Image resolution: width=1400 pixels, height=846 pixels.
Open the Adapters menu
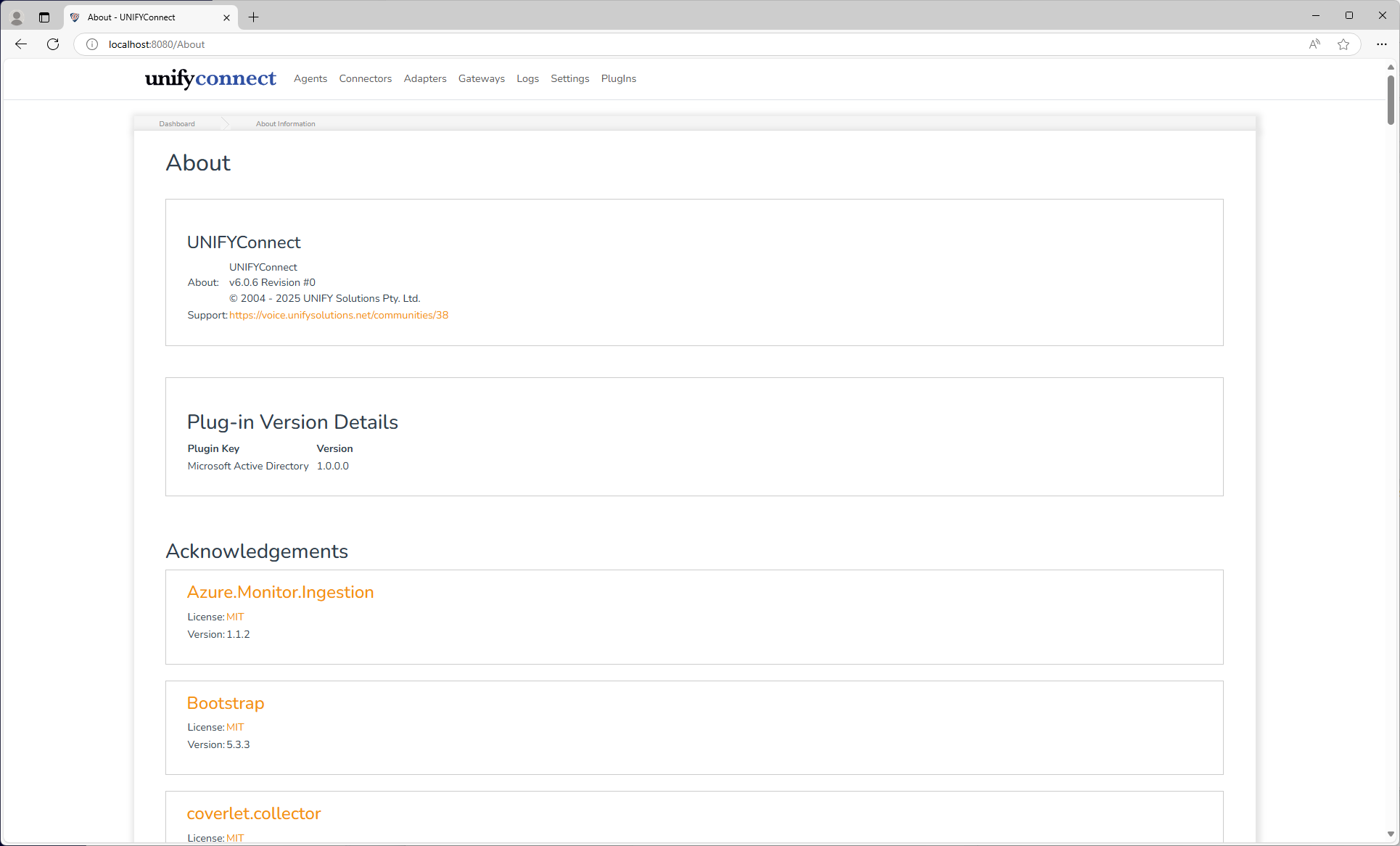[x=425, y=78]
